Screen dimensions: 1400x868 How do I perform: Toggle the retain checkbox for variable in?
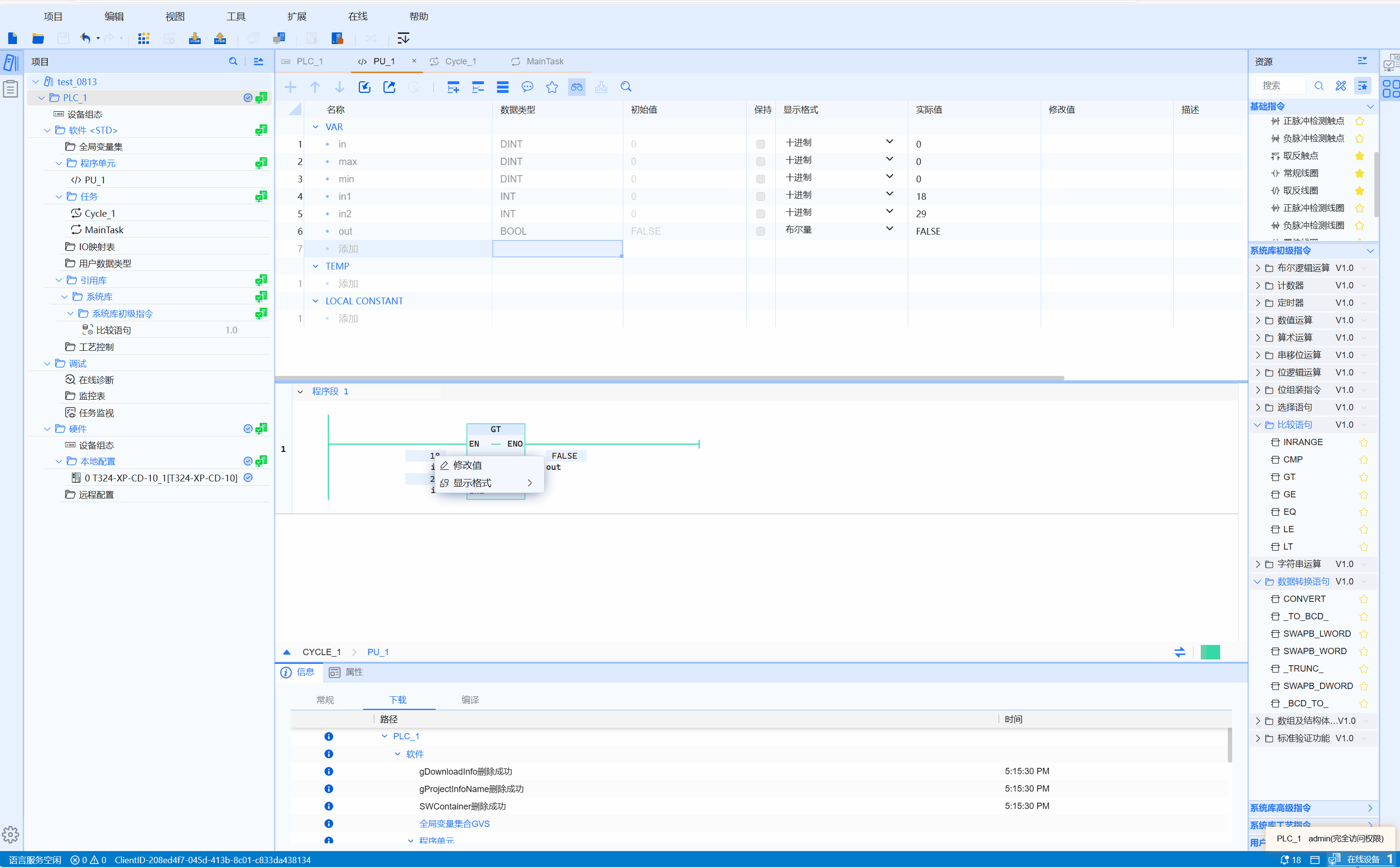tap(760, 144)
